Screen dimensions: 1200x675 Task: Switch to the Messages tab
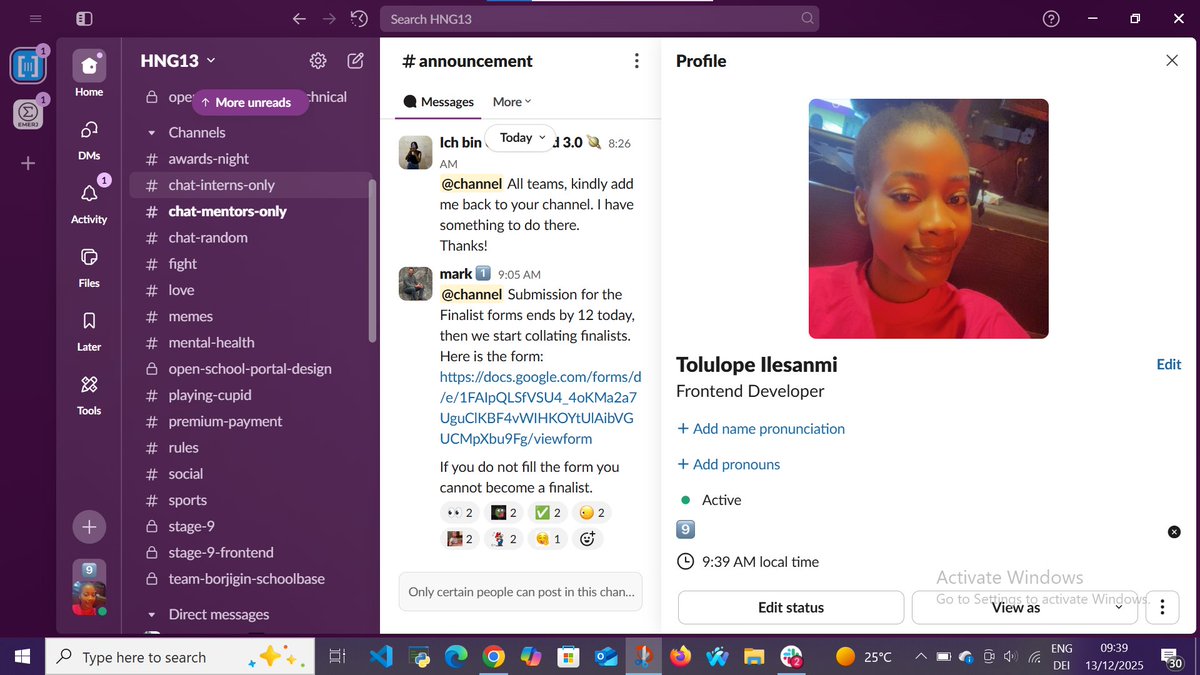[x=438, y=101]
